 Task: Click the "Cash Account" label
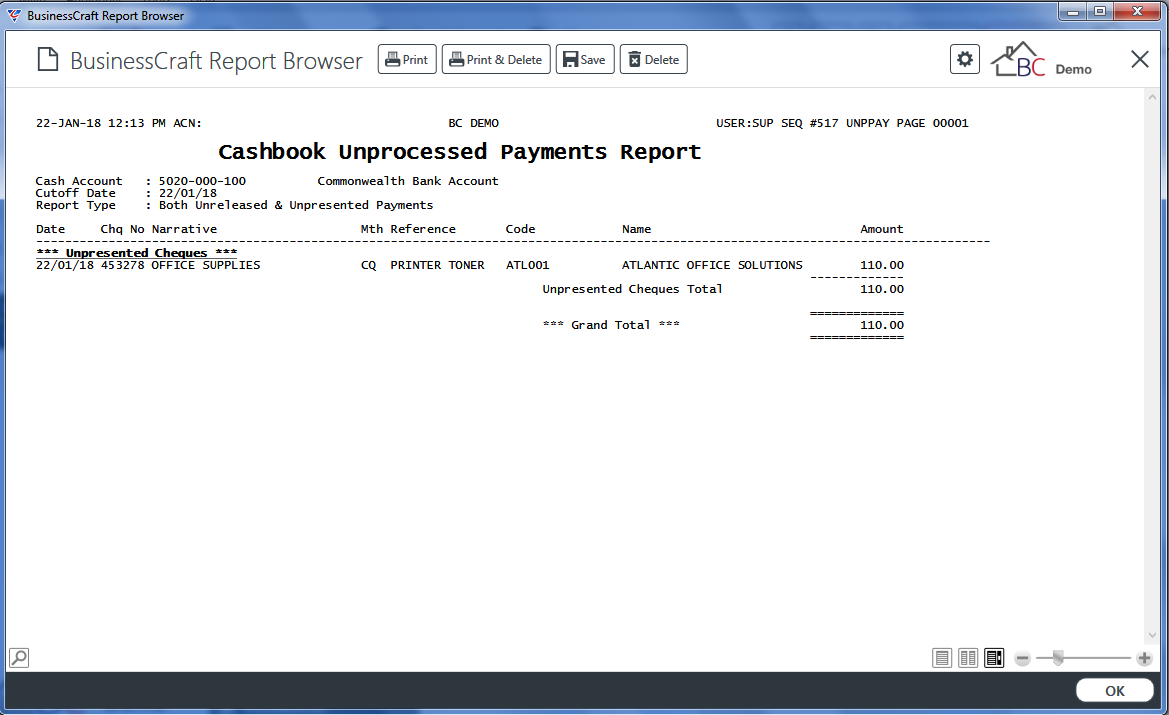pos(79,181)
